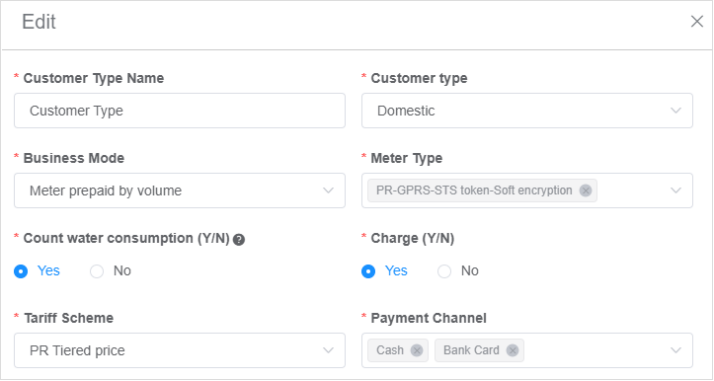Screen dimensions: 714x381
Task: Remove the PR-GPRS-STS token-Soft encryption tag
Action: (x=586, y=190)
